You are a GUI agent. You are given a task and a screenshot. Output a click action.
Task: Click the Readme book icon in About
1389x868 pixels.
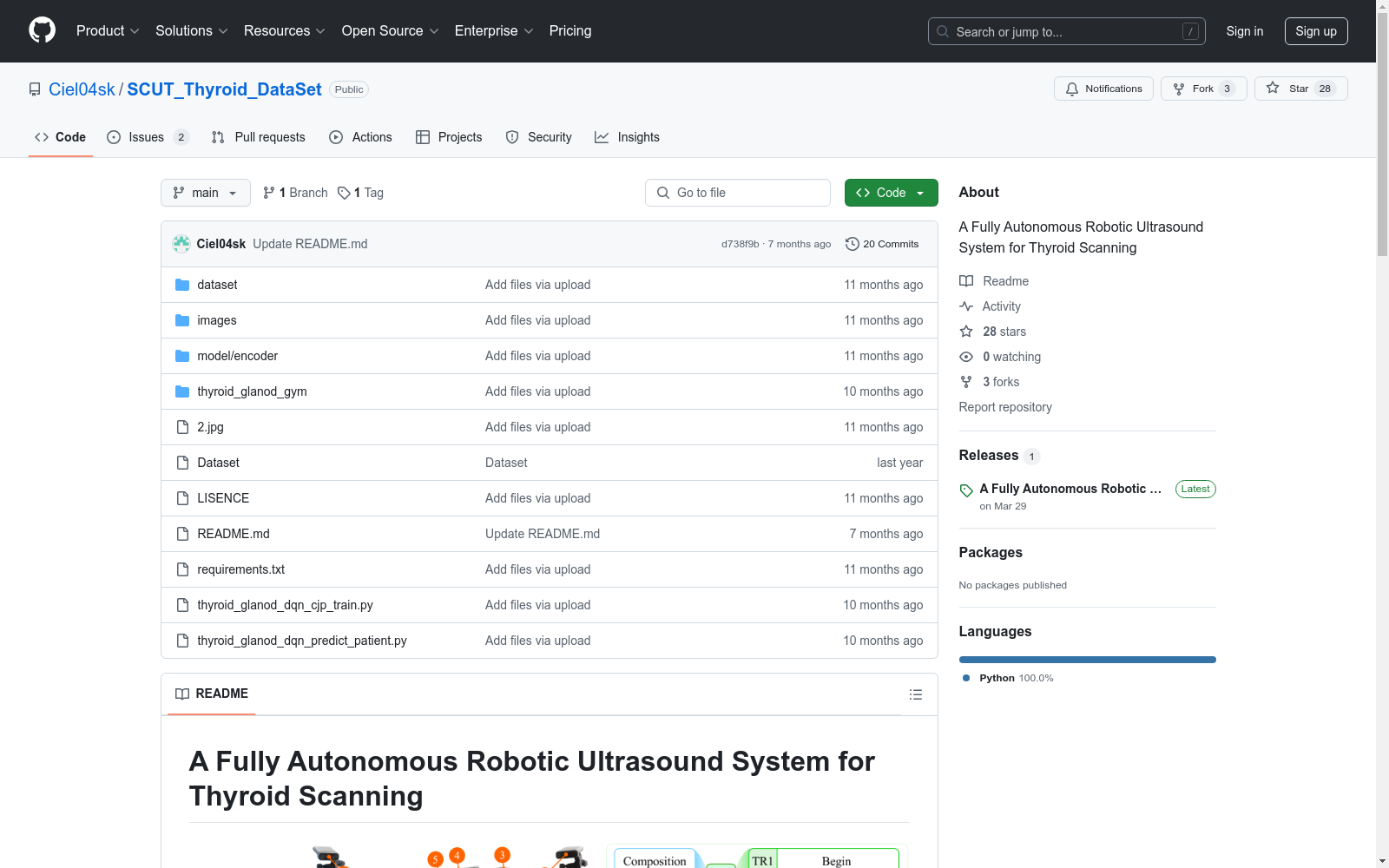(966, 281)
